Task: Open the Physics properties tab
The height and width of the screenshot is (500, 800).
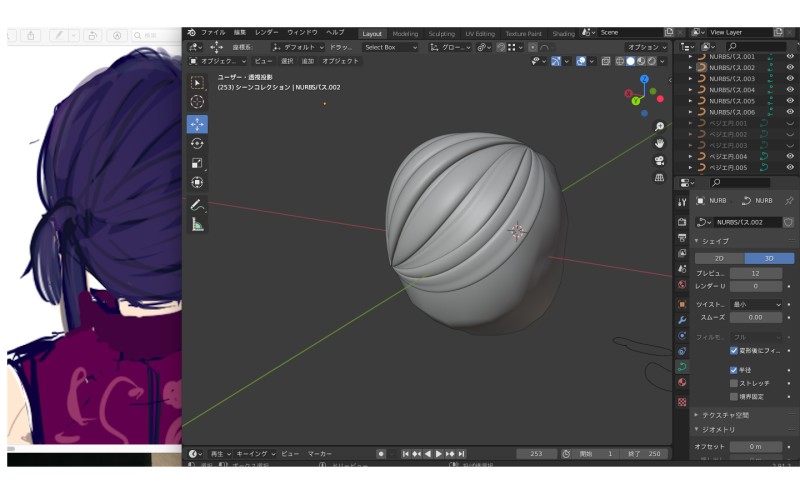Action: click(x=682, y=336)
